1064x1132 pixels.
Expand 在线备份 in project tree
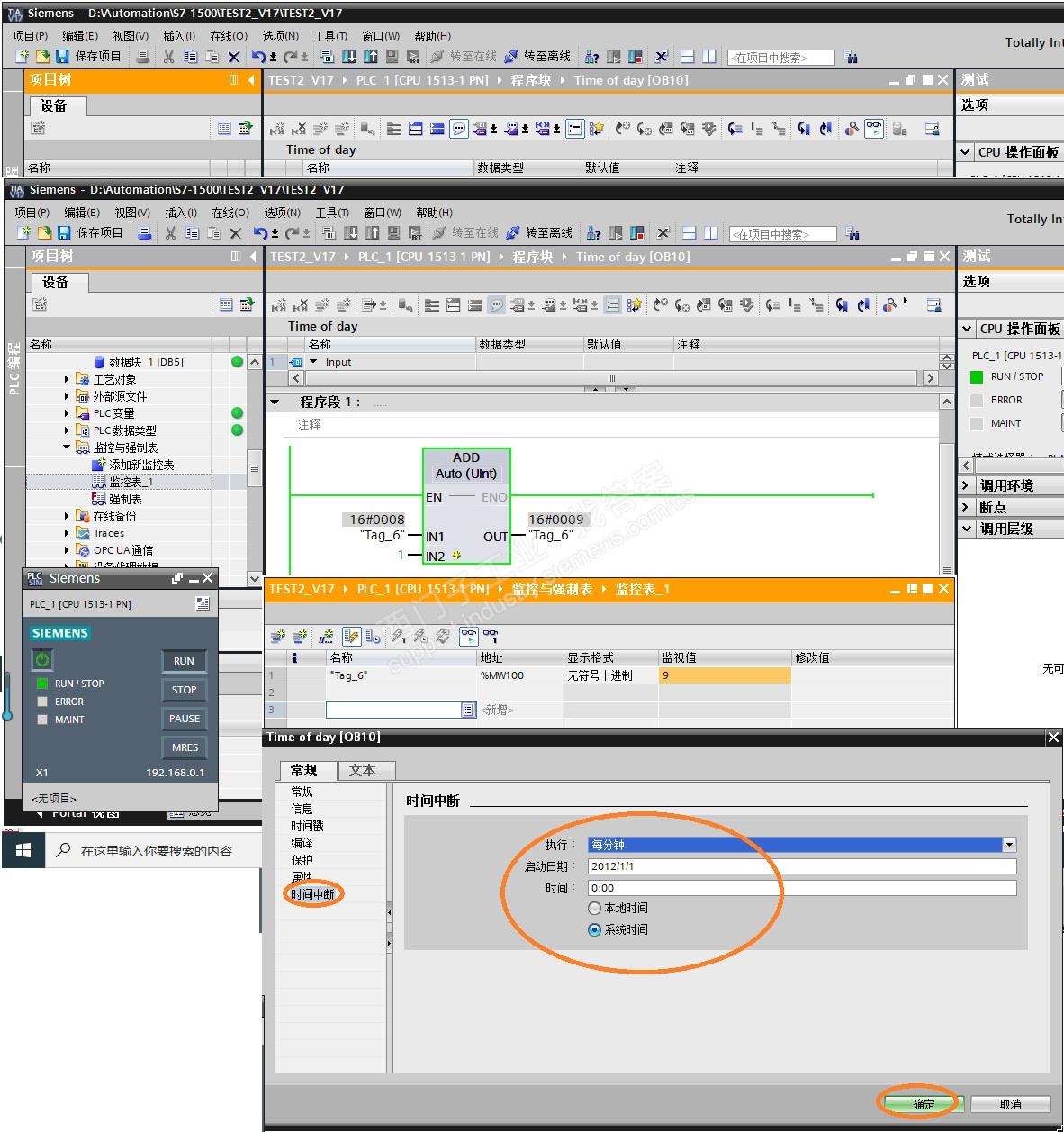tap(67, 516)
